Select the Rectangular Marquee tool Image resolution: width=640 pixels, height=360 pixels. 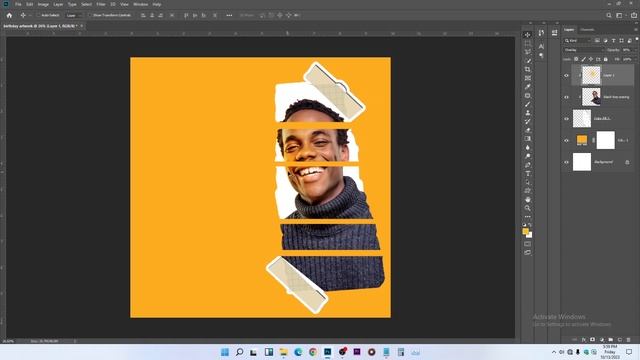tap(527, 43)
